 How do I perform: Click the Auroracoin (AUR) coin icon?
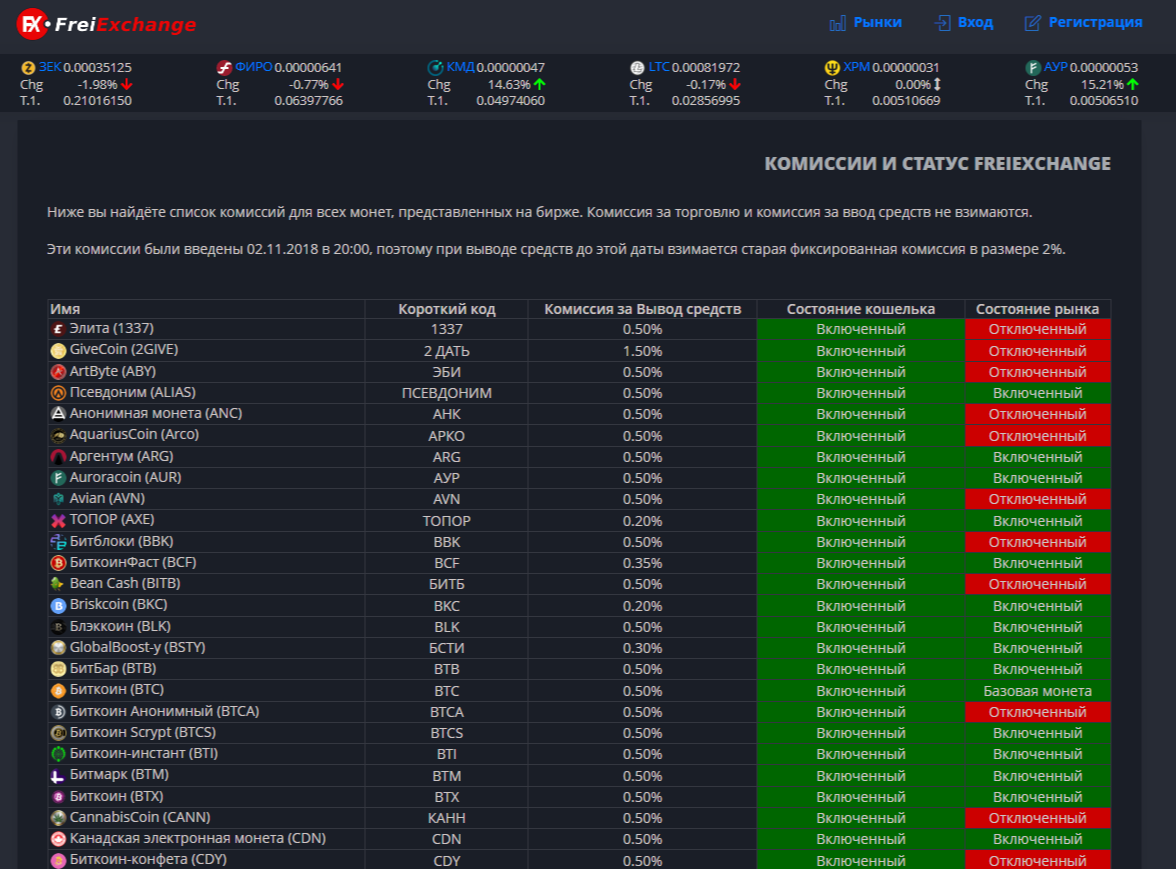tap(58, 478)
